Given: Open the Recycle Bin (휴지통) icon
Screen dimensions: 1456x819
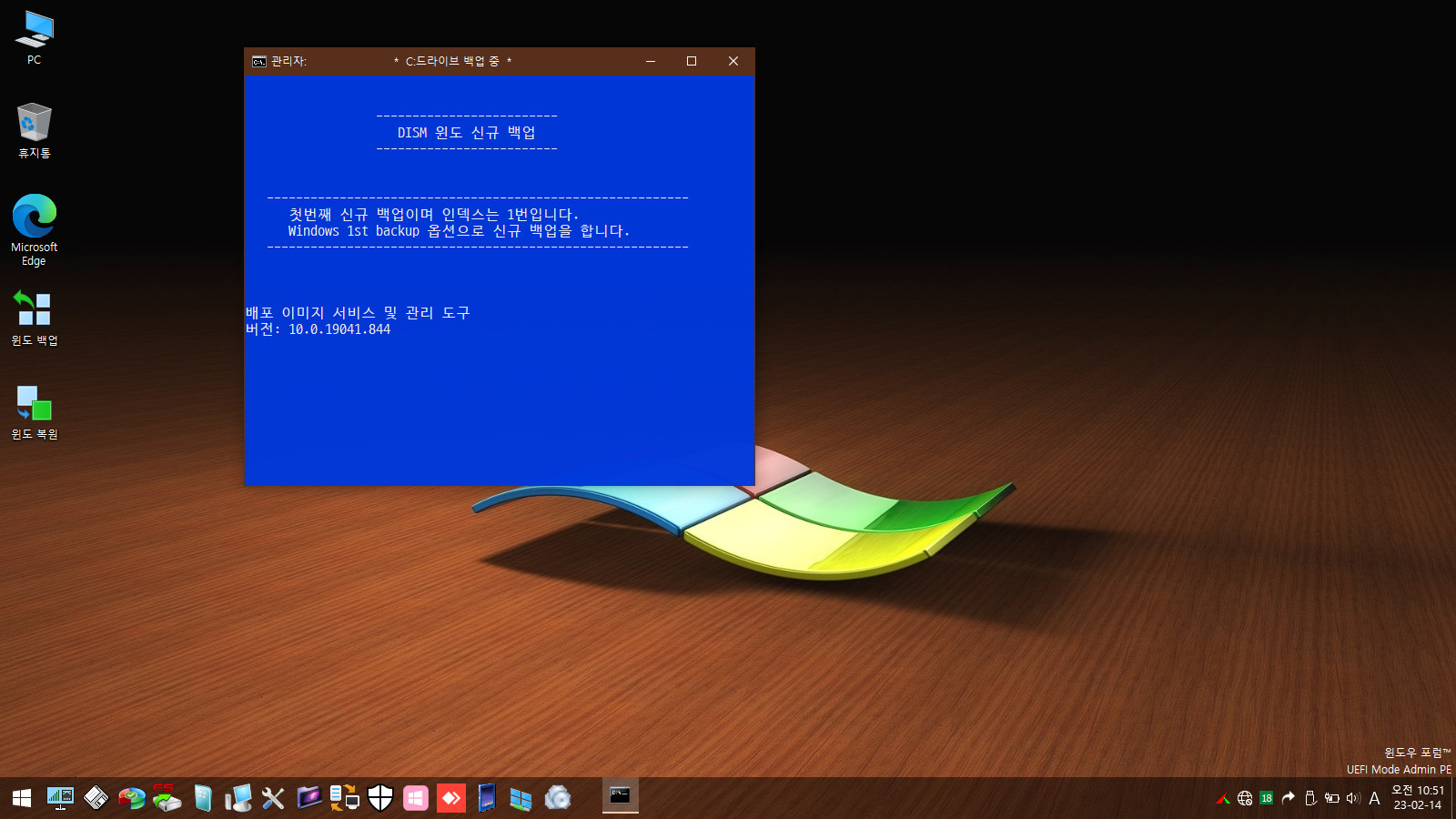Looking at the screenshot, I should click(x=35, y=130).
